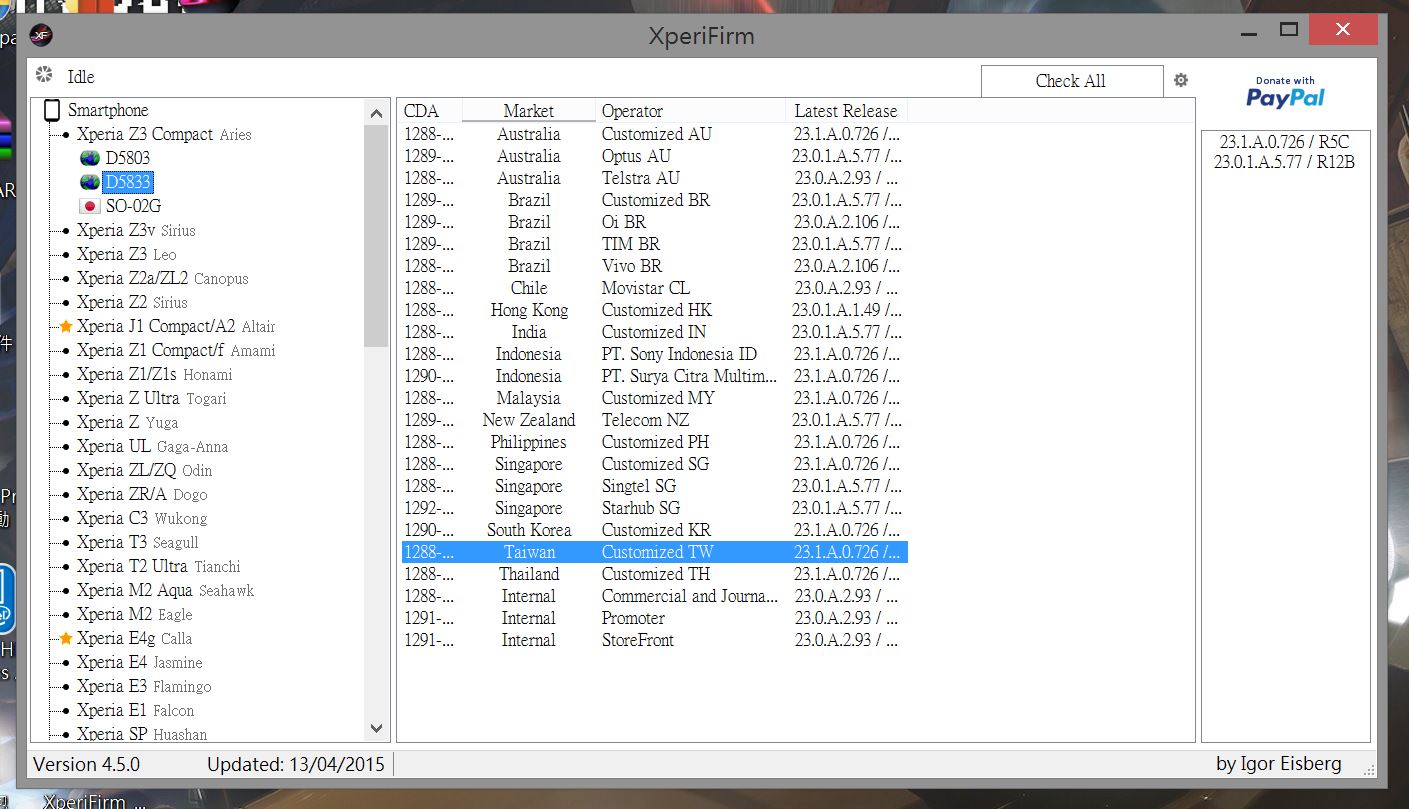Select the PT. Sony Indonesia ID row

[654, 354]
